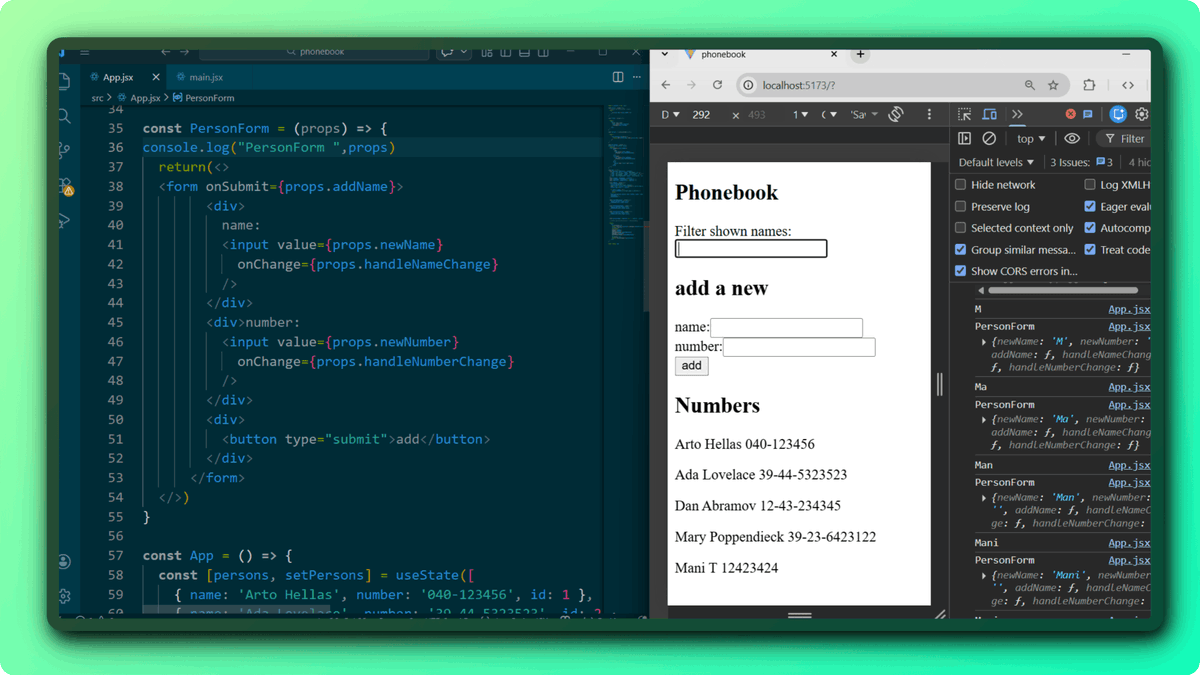Click the console Filter box
Image resolution: width=1200 pixels, height=675 pixels.
1124,139
